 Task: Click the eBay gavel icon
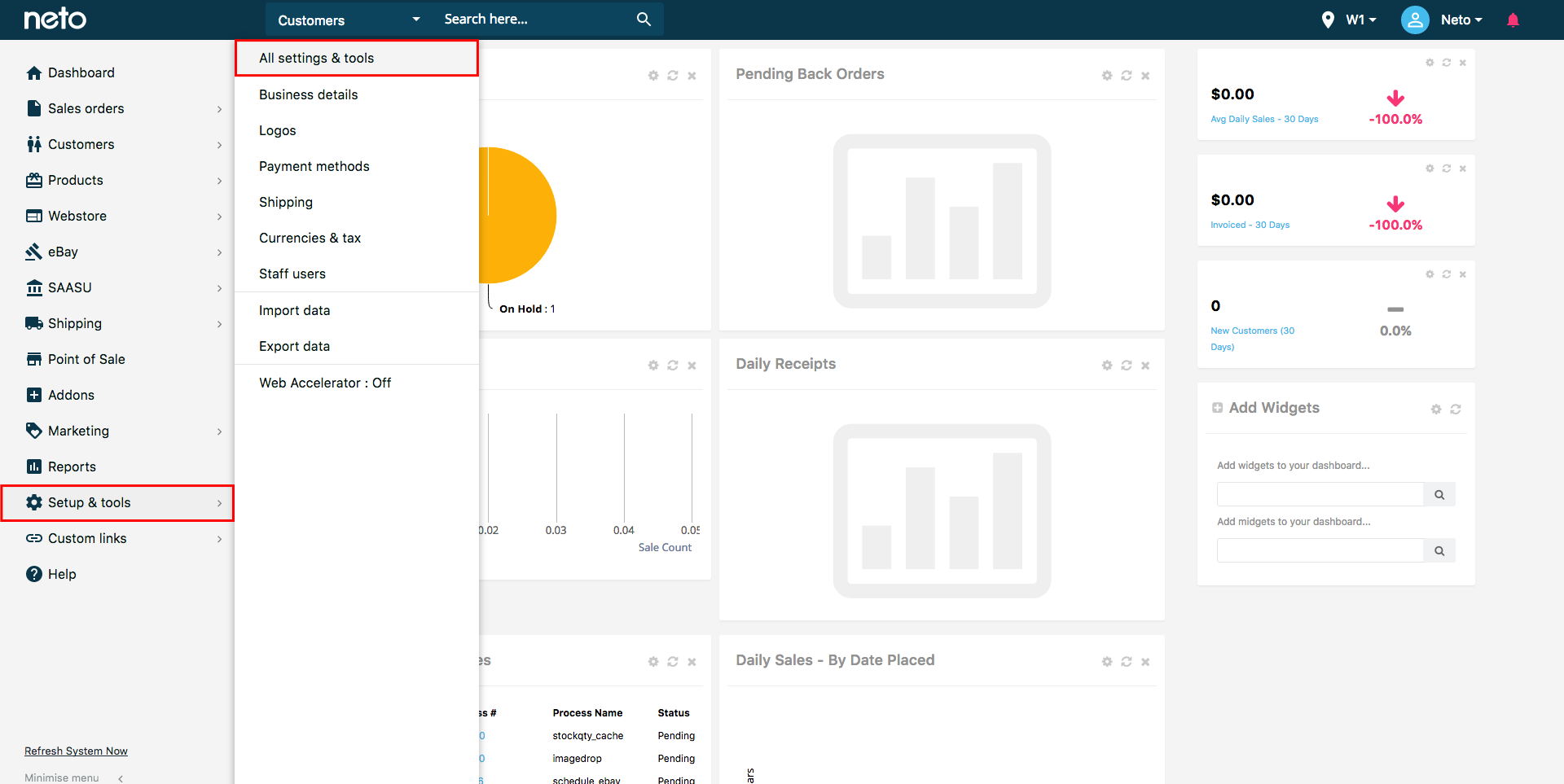point(34,252)
